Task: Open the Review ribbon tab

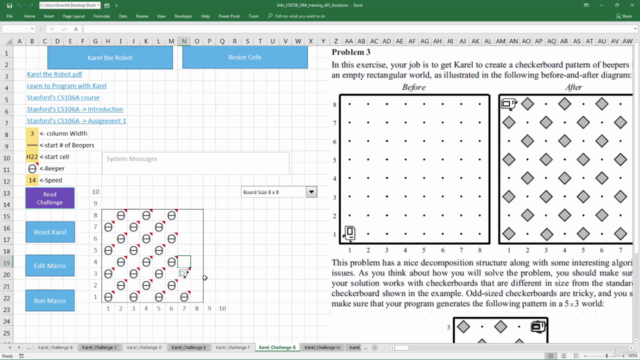Action: (x=142, y=16)
